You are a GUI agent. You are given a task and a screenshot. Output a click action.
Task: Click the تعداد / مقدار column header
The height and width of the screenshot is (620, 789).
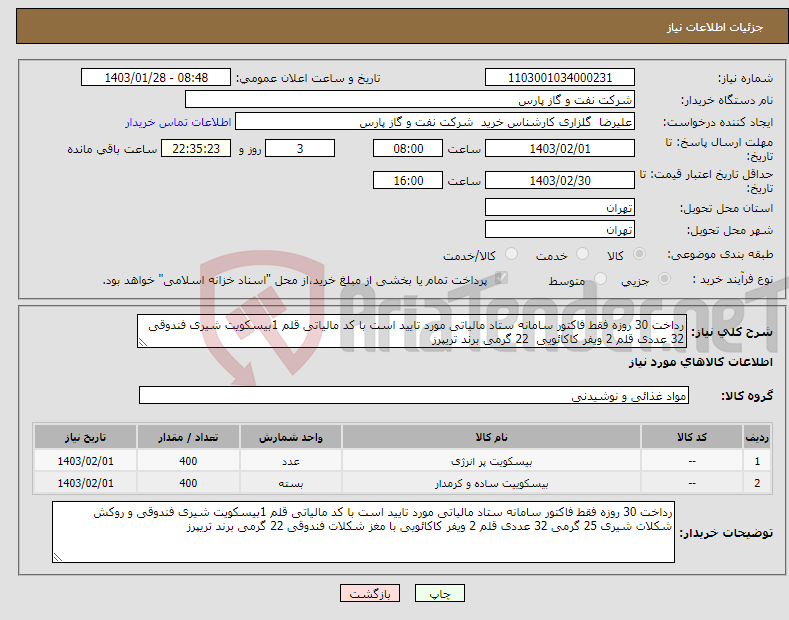point(188,437)
